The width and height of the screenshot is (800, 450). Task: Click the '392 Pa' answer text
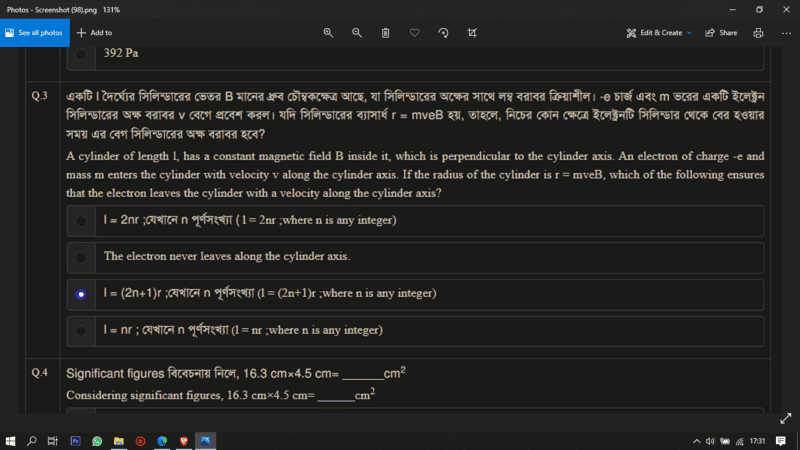[121, 53]
